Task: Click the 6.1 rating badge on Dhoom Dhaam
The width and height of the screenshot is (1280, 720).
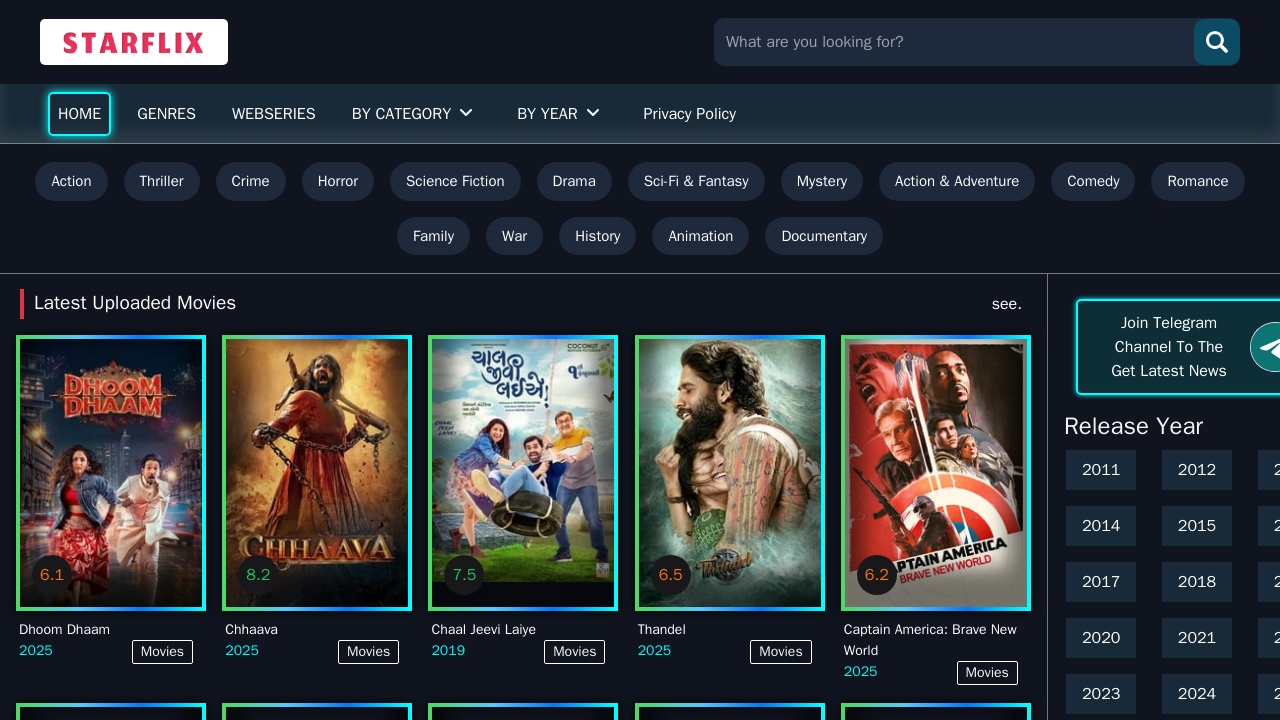Action: click(52, 575)
